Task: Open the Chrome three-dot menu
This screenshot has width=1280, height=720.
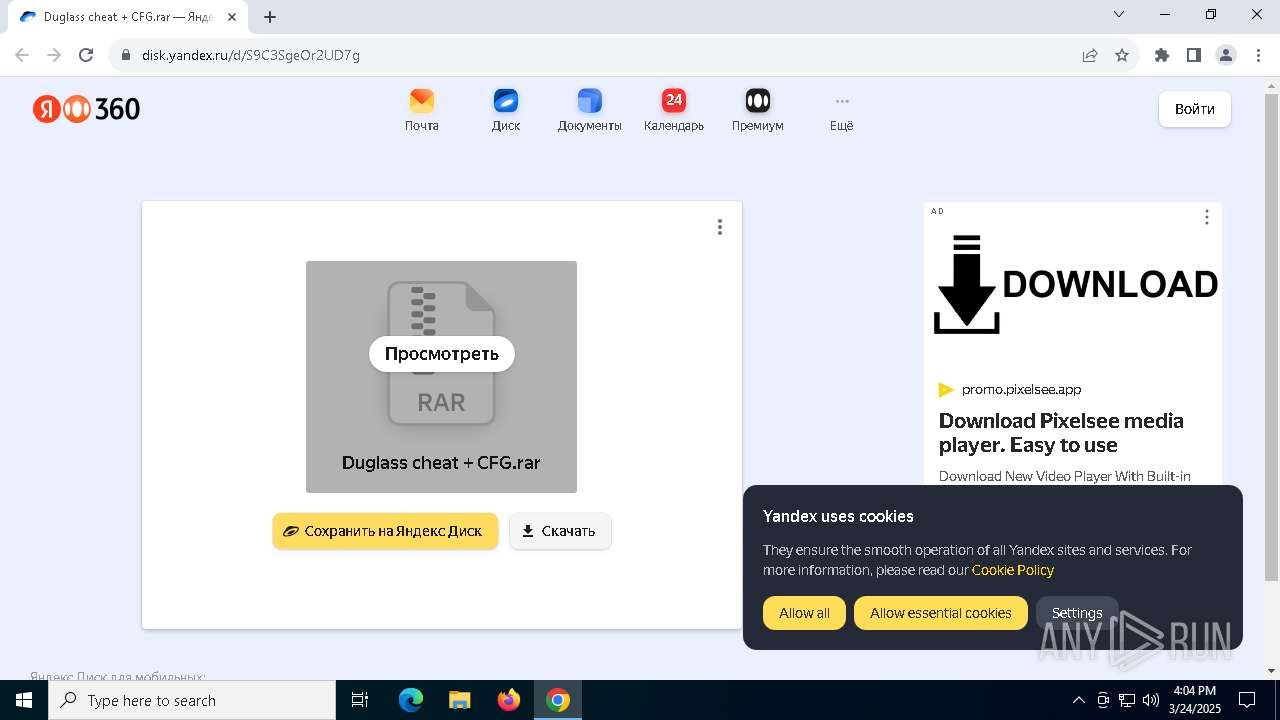Action: coord(1258,55)
